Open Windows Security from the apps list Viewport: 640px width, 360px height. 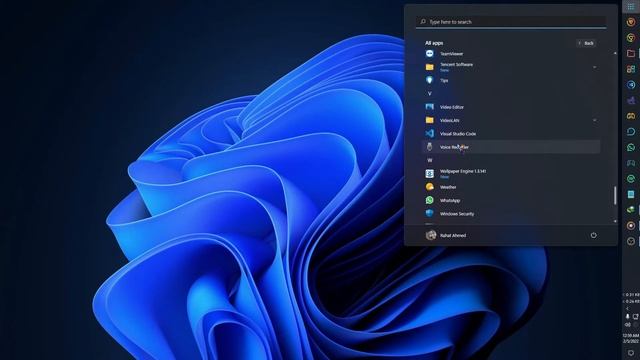[x=510, y=213]
